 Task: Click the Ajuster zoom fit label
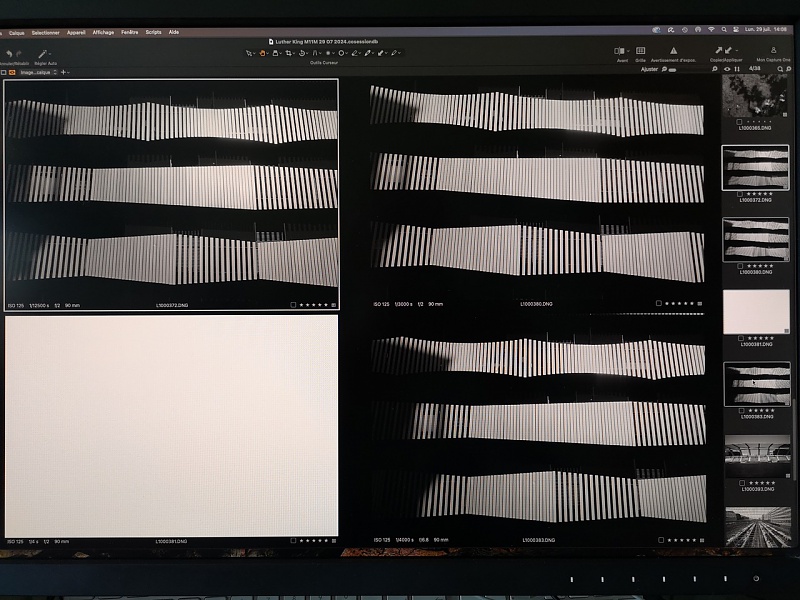(649, 70)
